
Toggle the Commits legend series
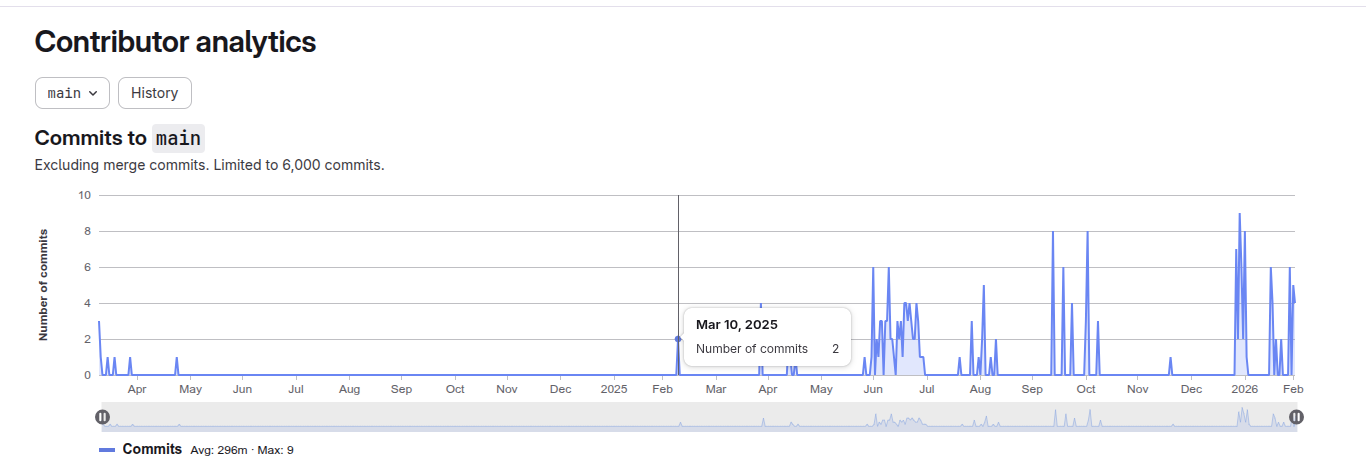152,450
